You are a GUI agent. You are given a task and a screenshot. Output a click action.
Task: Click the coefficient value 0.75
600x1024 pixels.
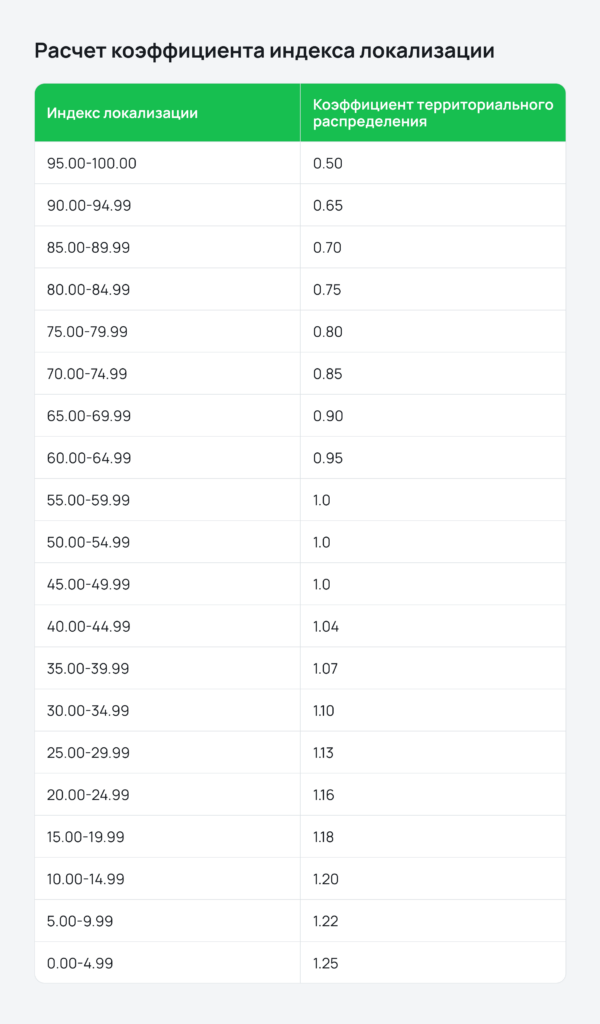[x=328, y=290]
